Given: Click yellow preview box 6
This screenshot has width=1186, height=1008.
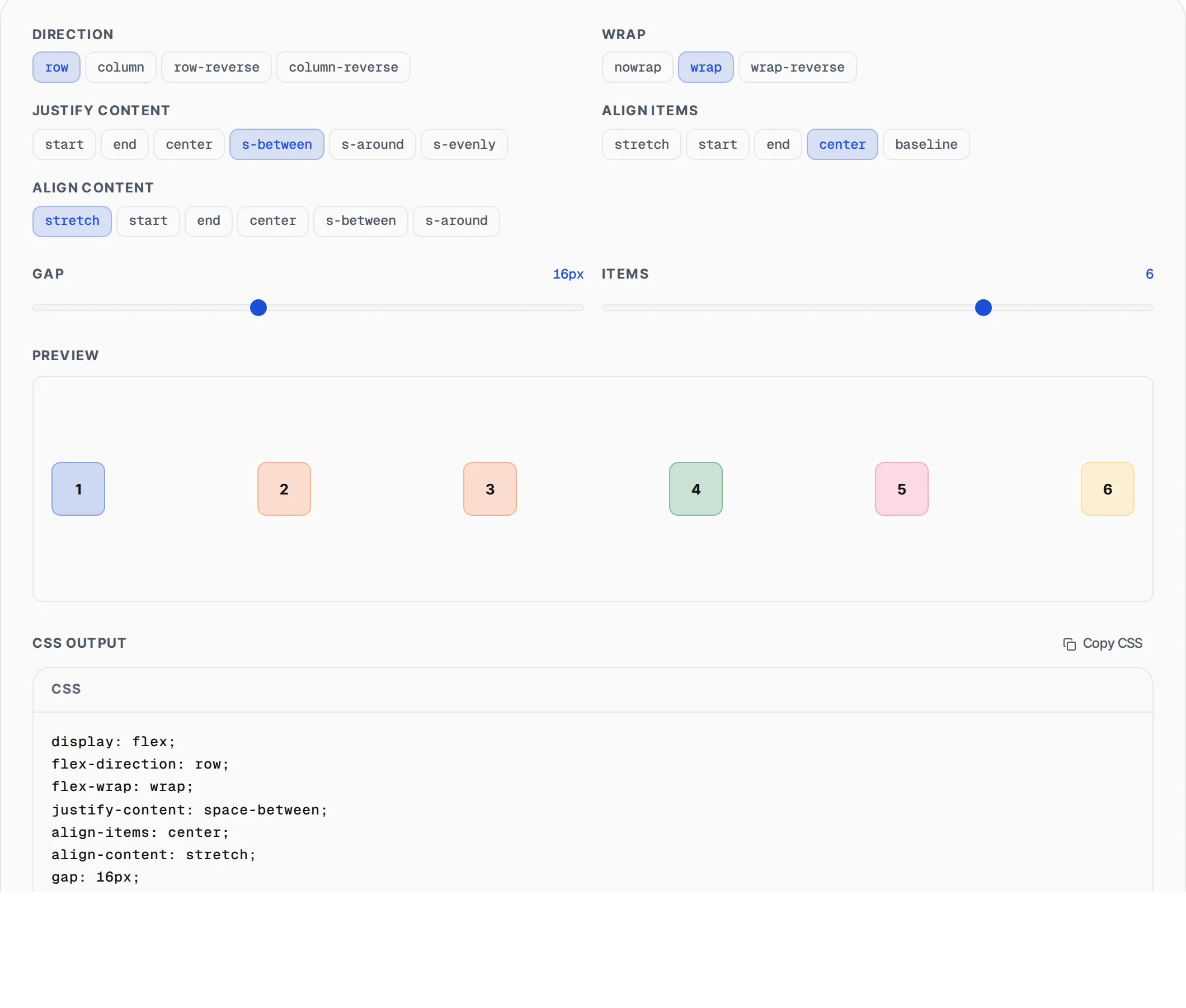Looking at the screenshot, I should (x=1107, y=489).
